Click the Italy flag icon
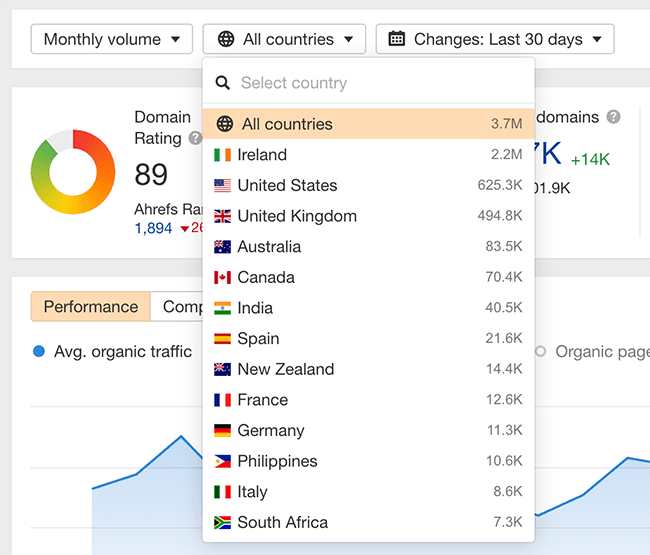Image resolution: width=650 pixels, height=555 pixels. click(x=223, y=492)
